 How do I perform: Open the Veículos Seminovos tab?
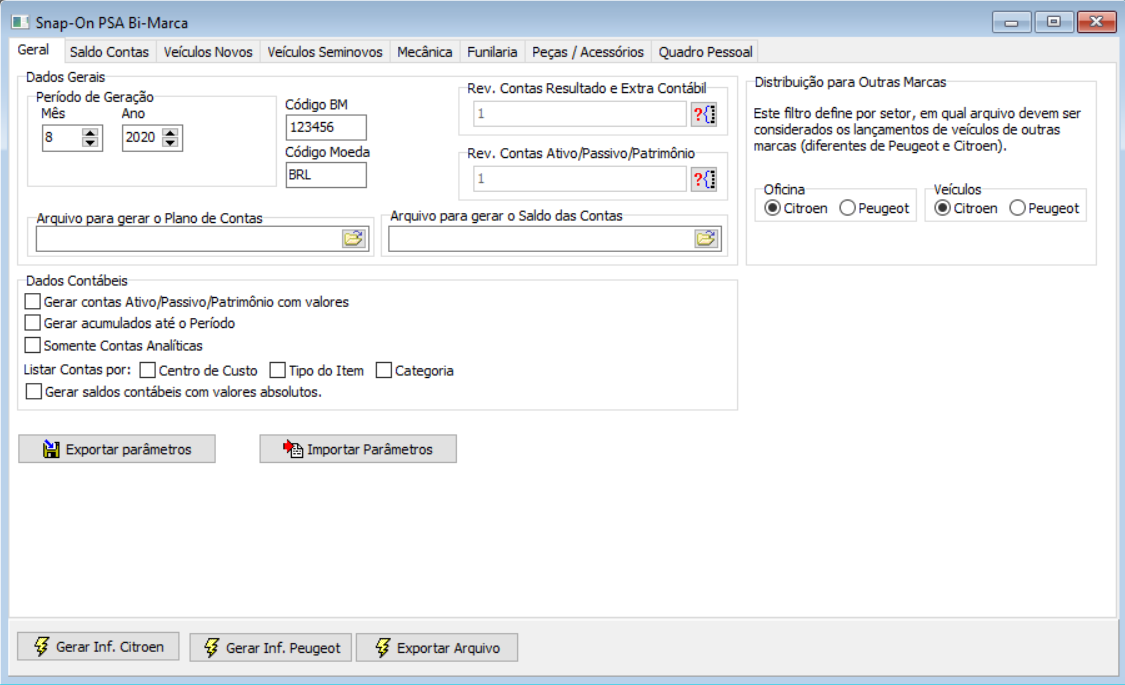coord(325,52)
